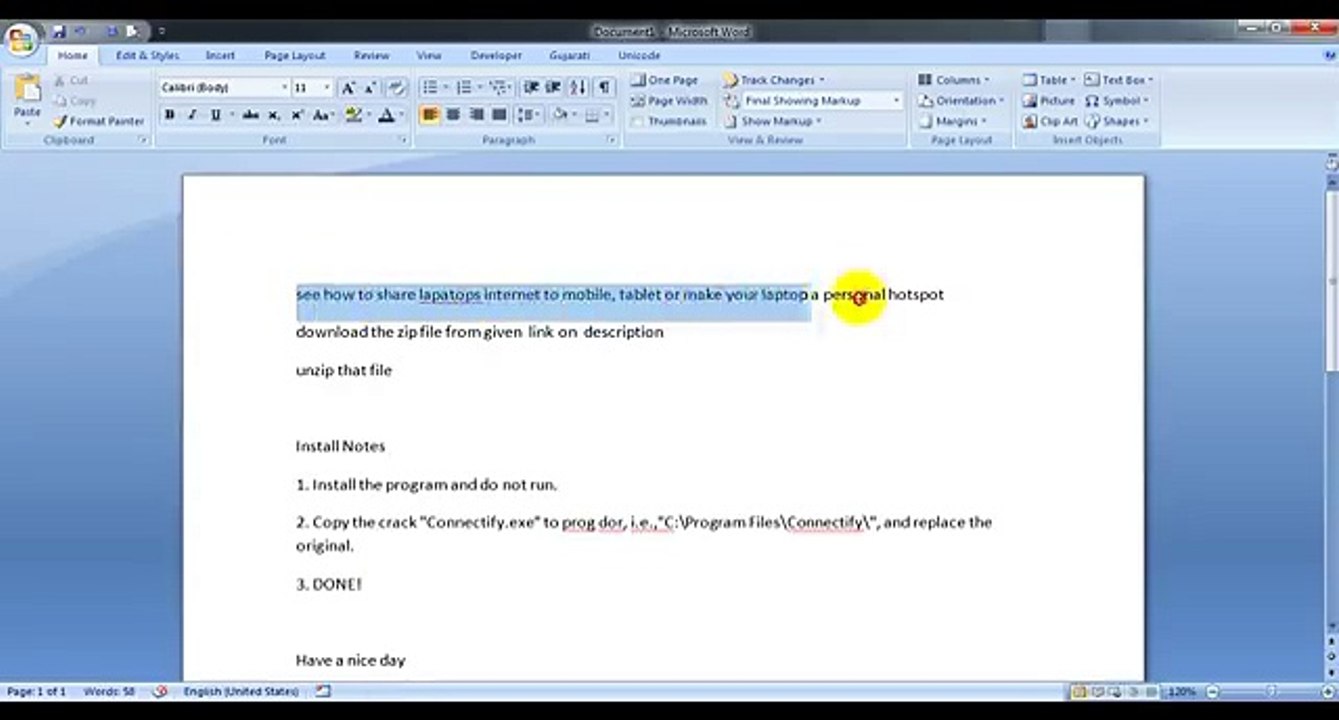
Task: Click the macro recording icon in status bar
Action: click(323, 691)
